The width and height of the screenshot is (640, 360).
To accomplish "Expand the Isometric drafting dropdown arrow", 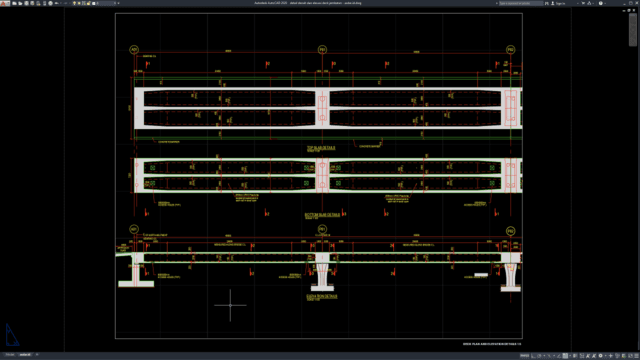I will (554, 356).
